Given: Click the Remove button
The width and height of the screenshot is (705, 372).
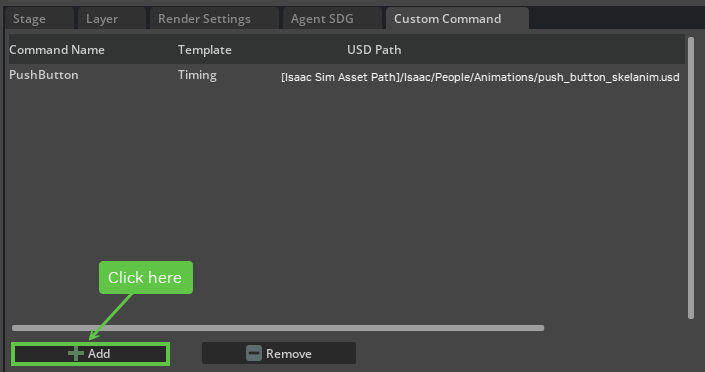Looking at the screenshot, I should [279, 354].
